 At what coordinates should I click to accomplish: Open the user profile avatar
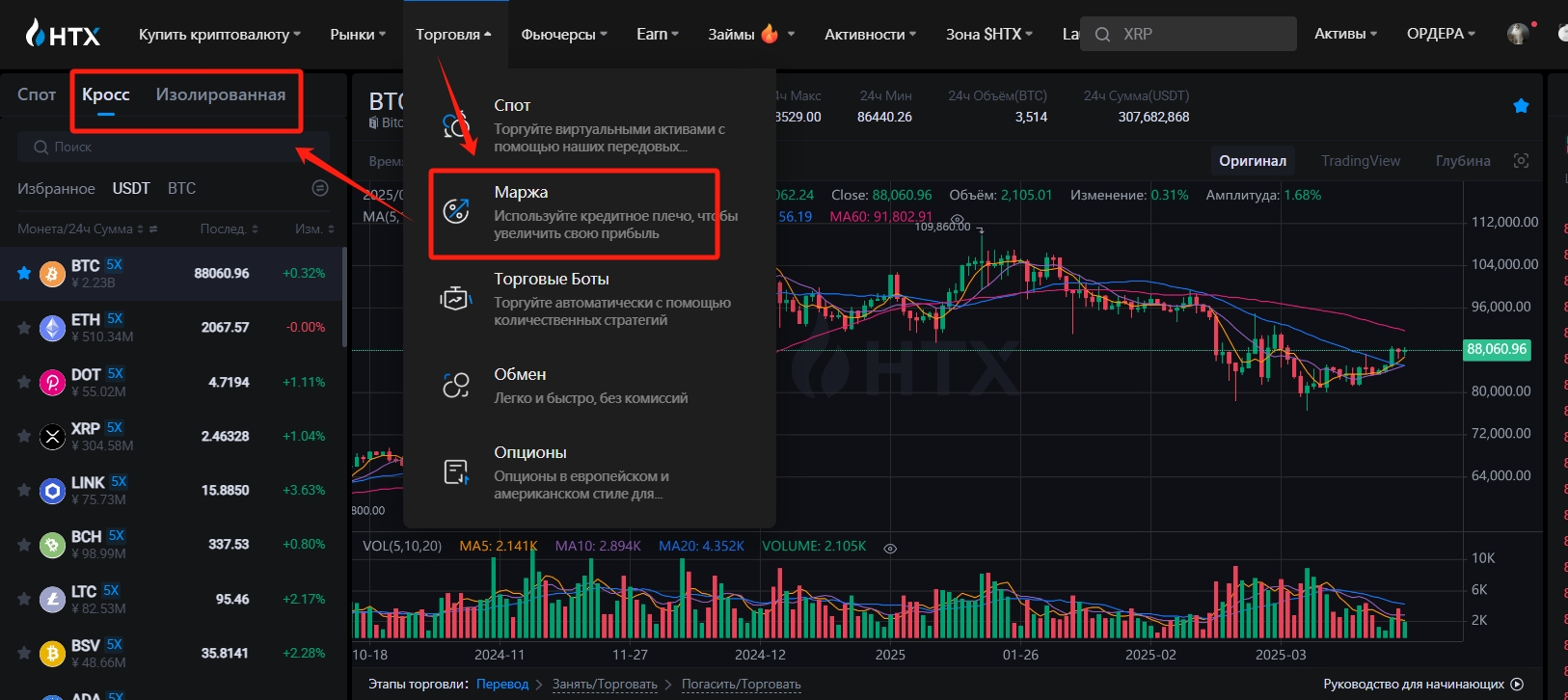[1518, 35]
